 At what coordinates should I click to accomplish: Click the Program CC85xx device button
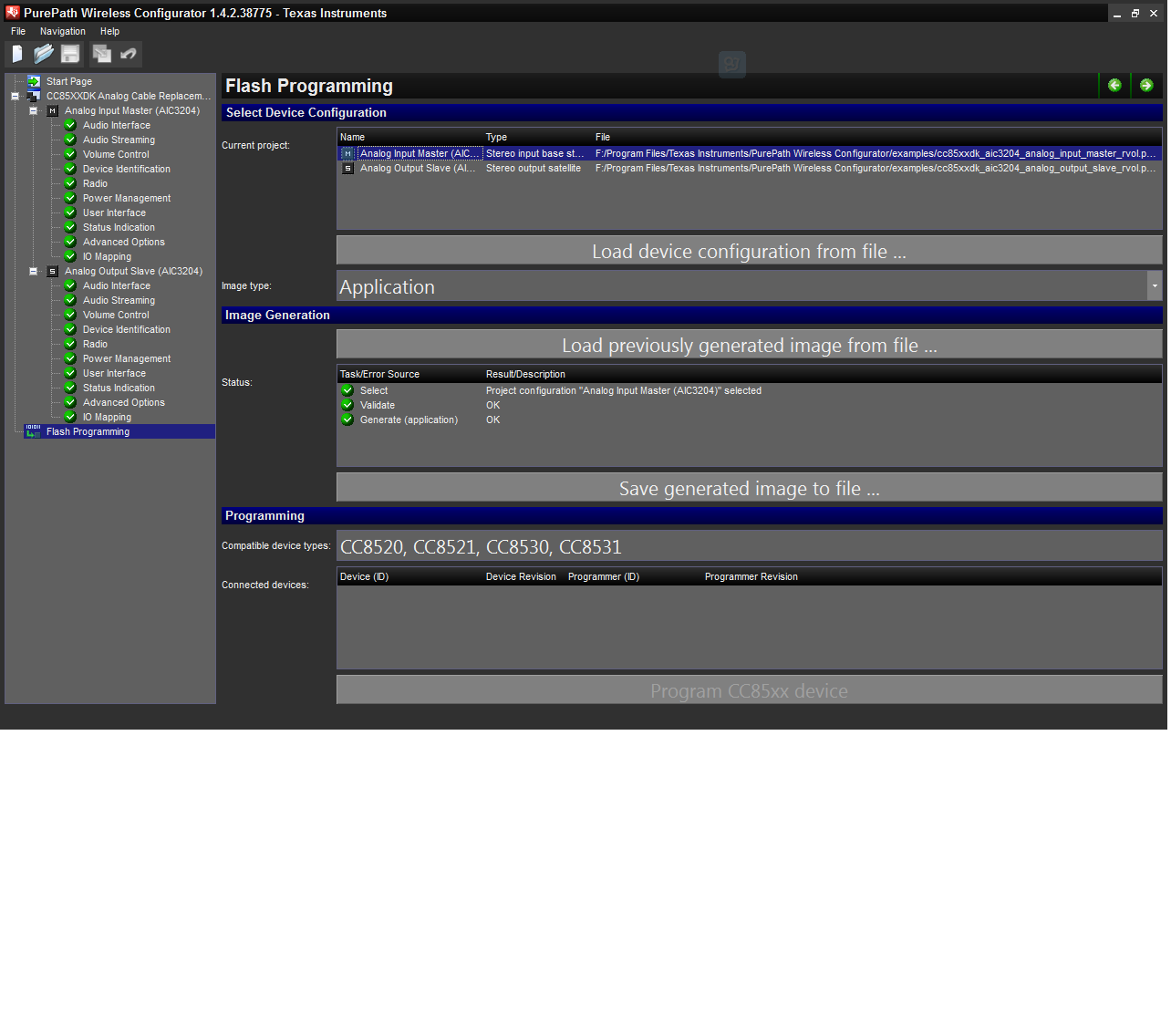click(749, 690)
